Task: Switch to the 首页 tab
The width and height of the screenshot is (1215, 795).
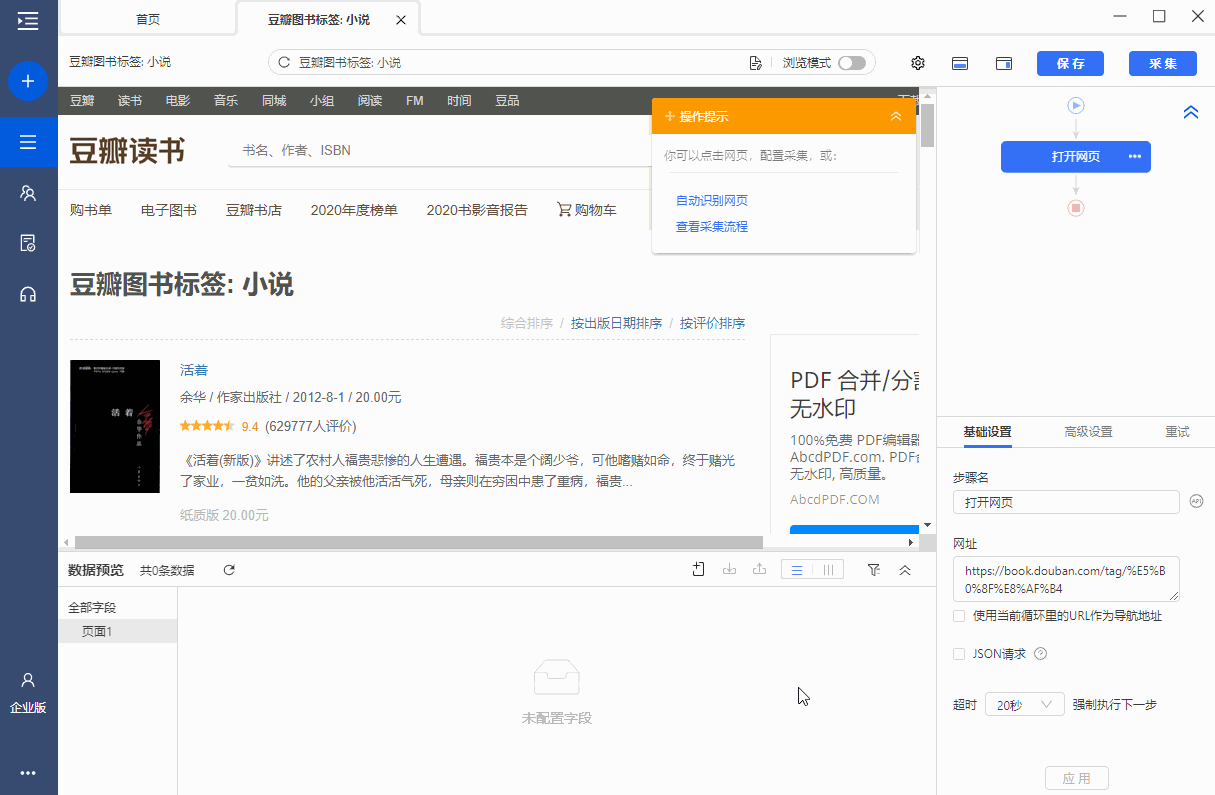Action: pos(147,19)
